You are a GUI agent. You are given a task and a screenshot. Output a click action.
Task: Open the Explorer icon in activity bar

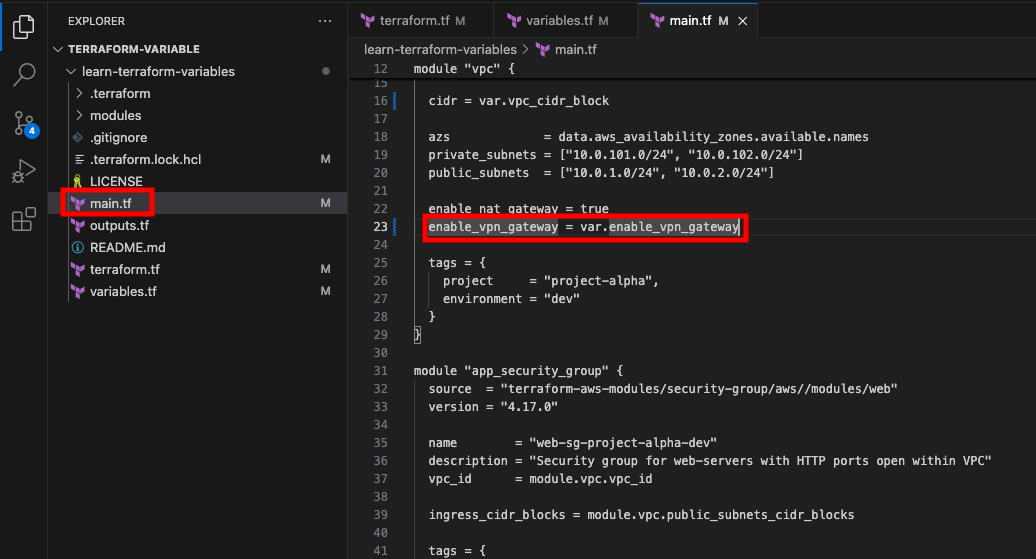[23, 26]
